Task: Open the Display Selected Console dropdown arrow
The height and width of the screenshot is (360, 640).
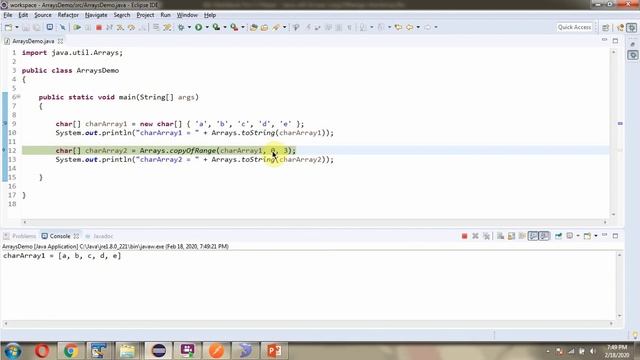Action: 578,236
